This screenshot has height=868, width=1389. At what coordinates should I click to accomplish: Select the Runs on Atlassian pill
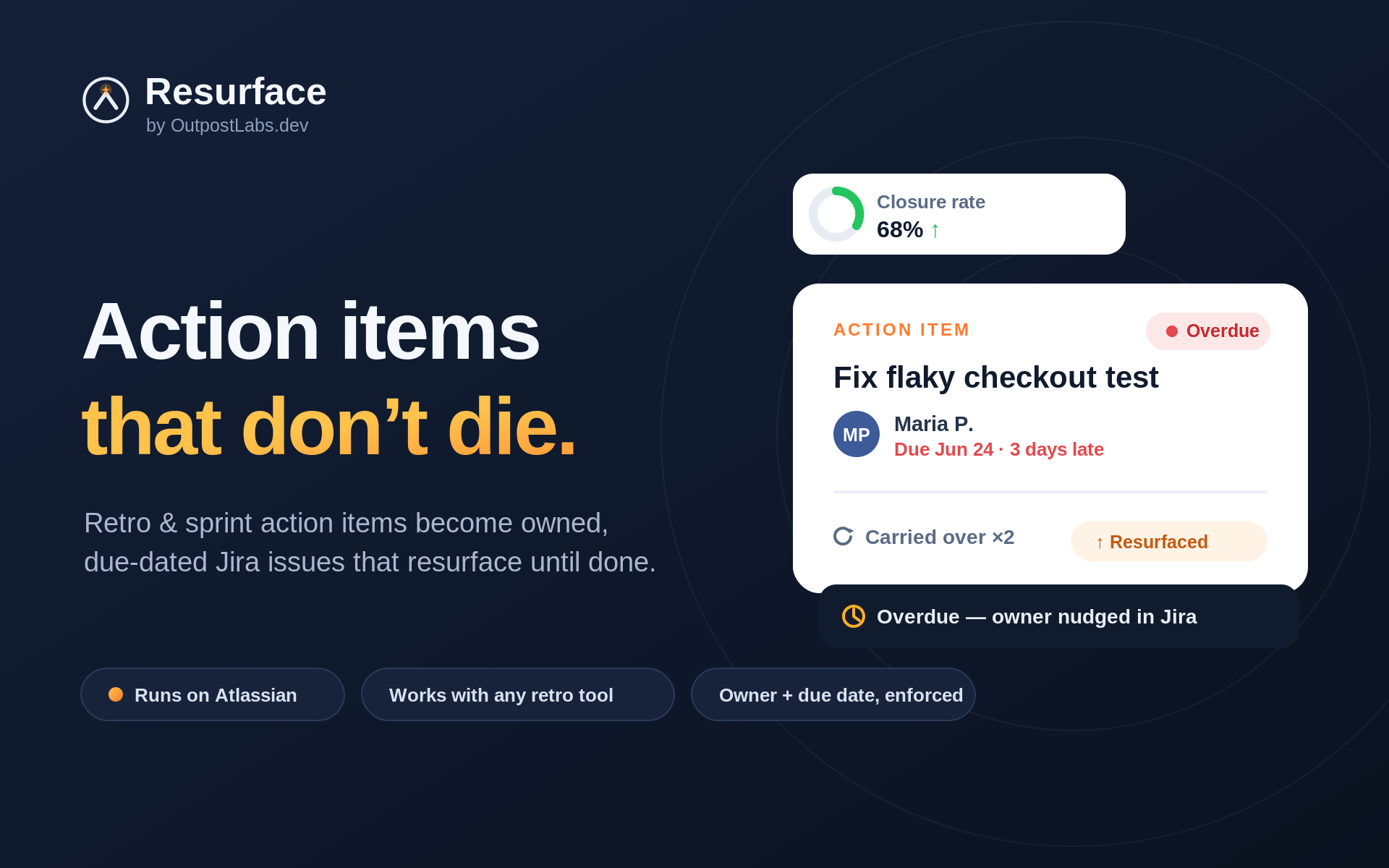(x=213, y=694)
